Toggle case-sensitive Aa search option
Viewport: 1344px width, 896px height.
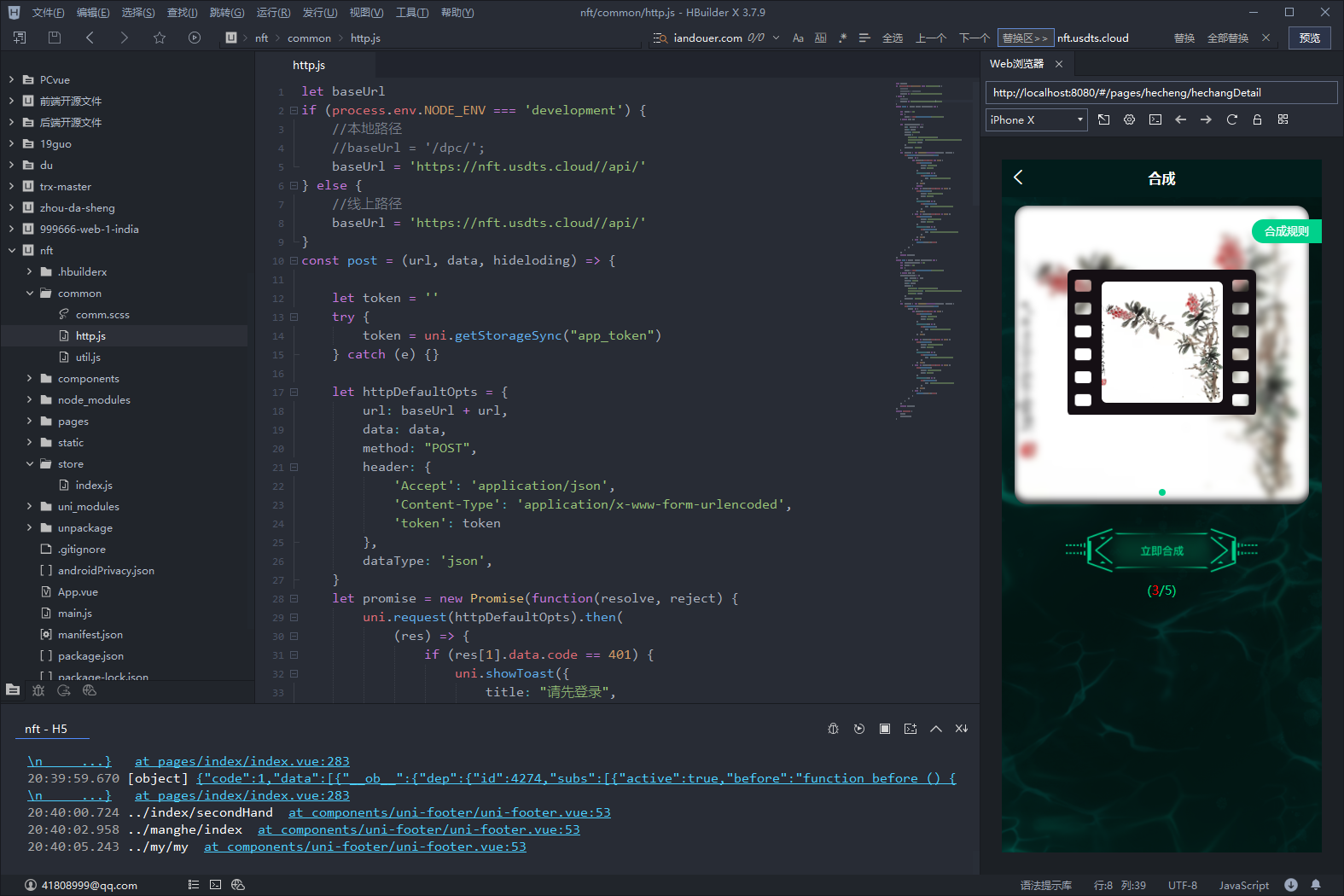pos(798,38)
